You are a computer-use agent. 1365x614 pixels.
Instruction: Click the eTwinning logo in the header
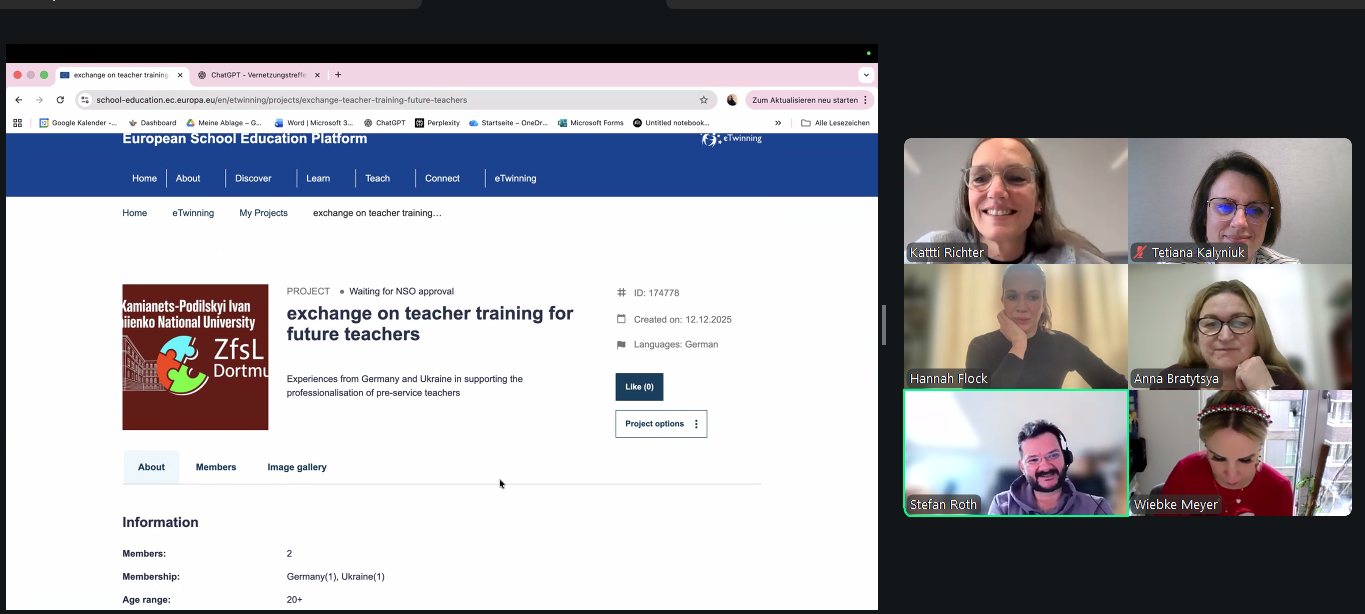[731, 139]
